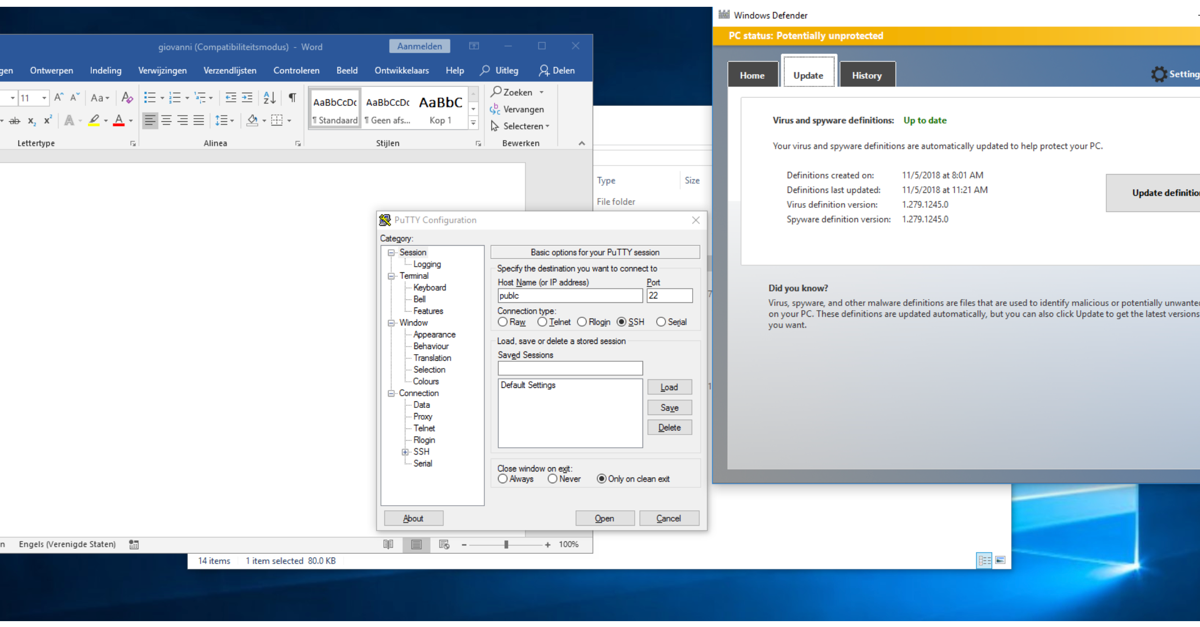Viewport: 1200px width, 627px height.
Task: Clear all formatting in Word
Action: (x=127, y=98)
